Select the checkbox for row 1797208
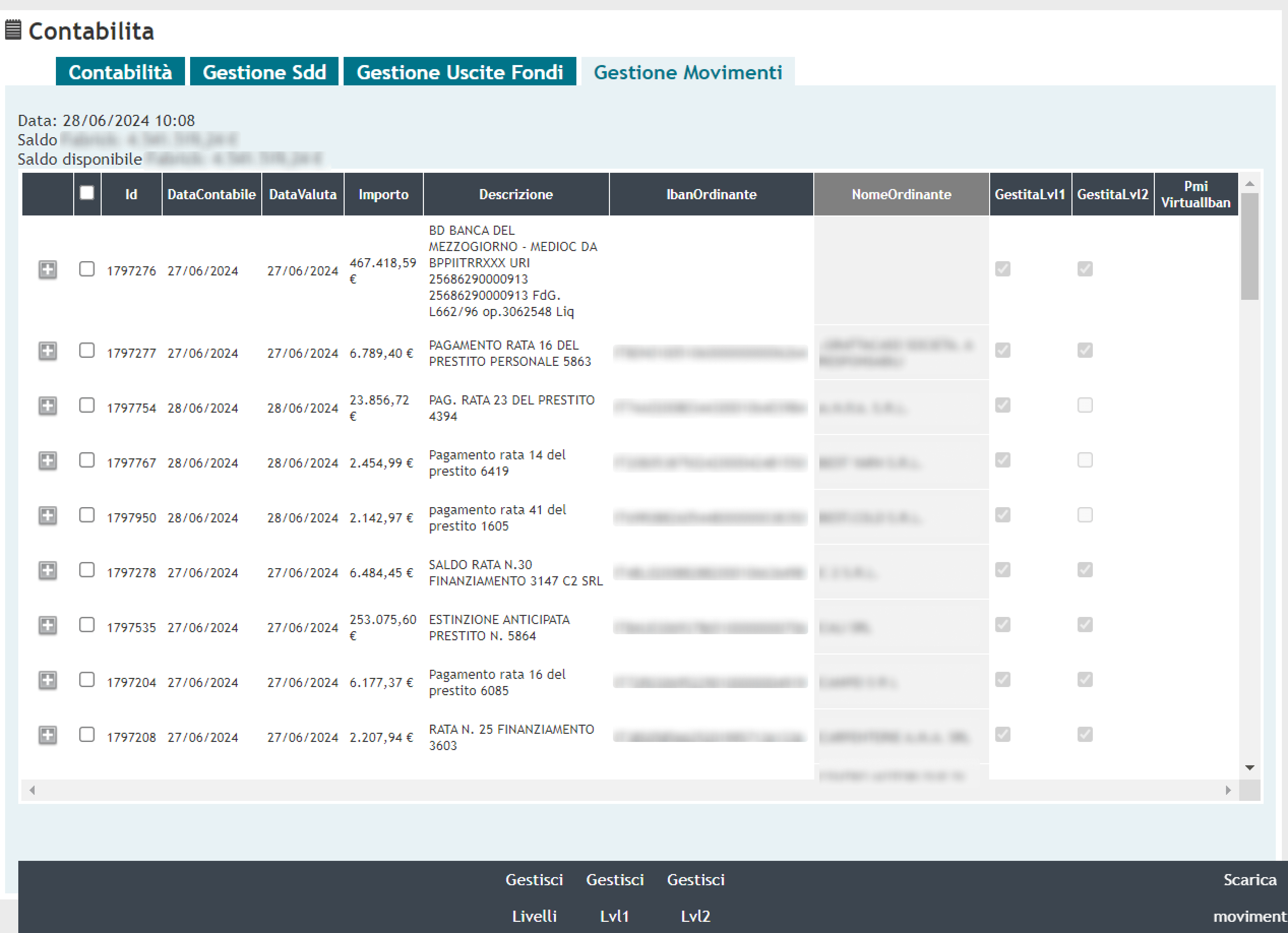Image resolution: width=1288 pixels, height=933 pixels. (x=87, y=734)
